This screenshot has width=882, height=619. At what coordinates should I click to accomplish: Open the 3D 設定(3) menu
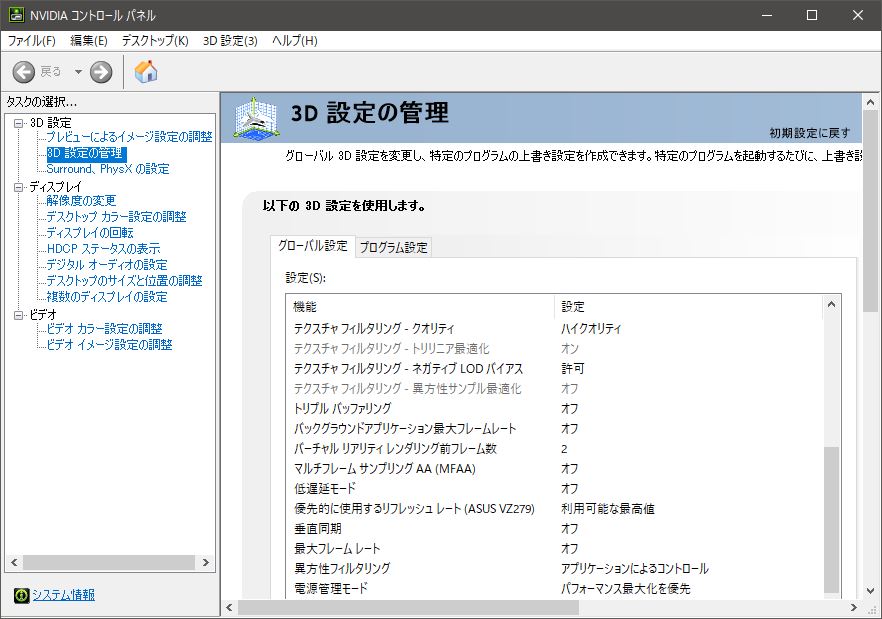pos(230,41)
